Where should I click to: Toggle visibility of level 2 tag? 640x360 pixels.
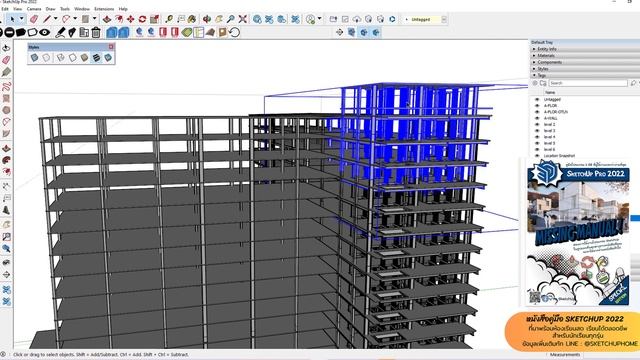point(537,124)
